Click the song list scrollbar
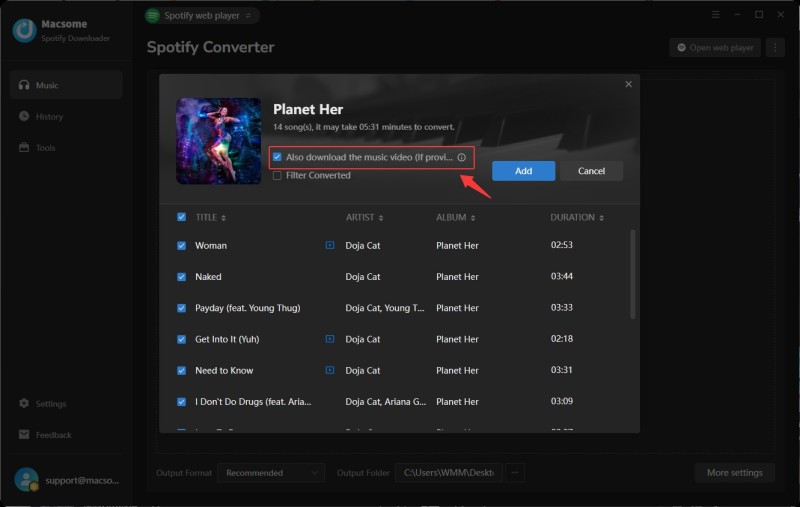 [x=633, y=274]
